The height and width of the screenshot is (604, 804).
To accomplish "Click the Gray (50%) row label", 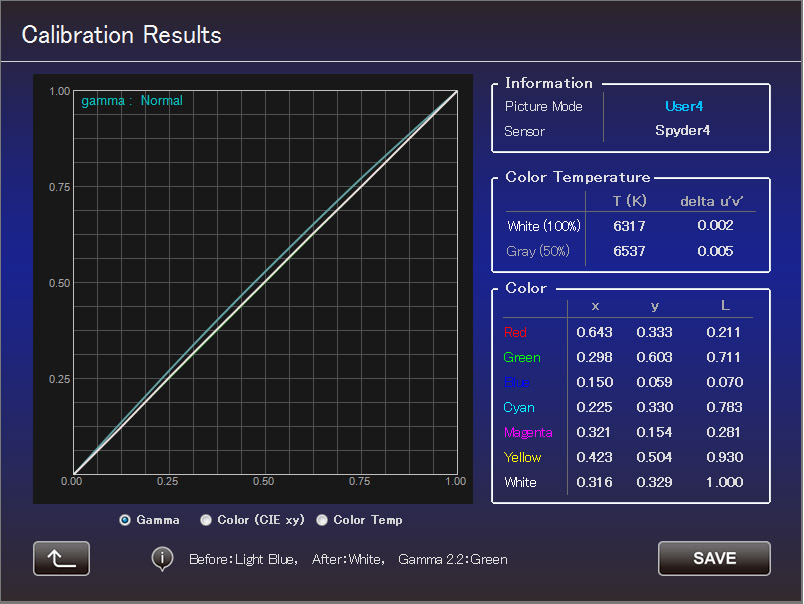I will pos(537,251).
